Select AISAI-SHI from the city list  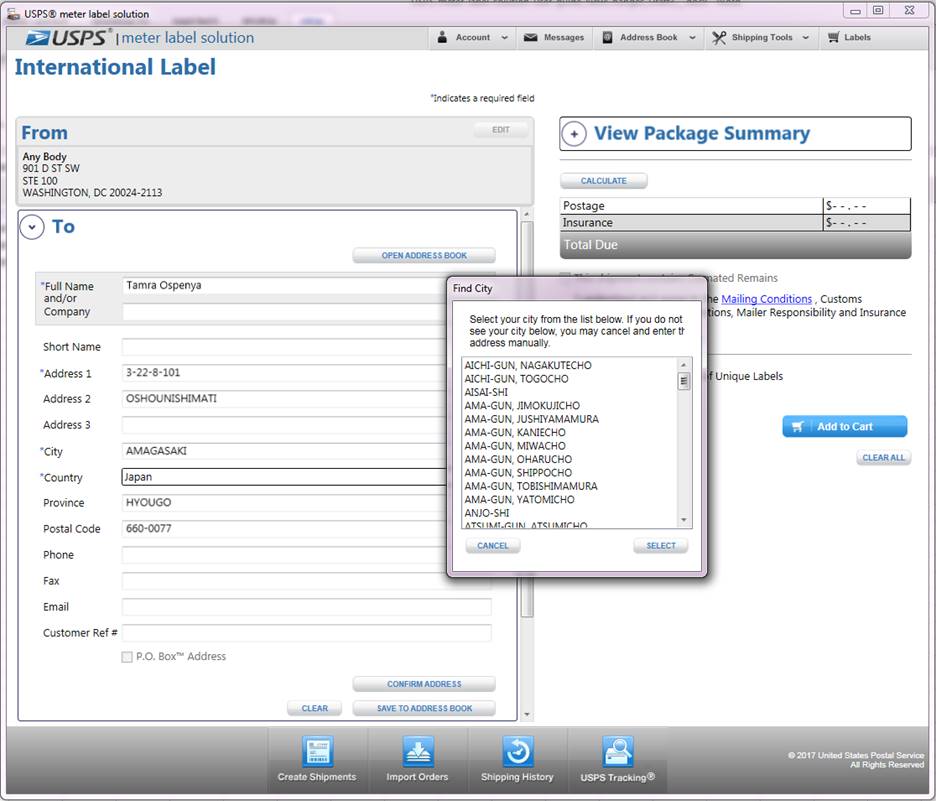487,393
